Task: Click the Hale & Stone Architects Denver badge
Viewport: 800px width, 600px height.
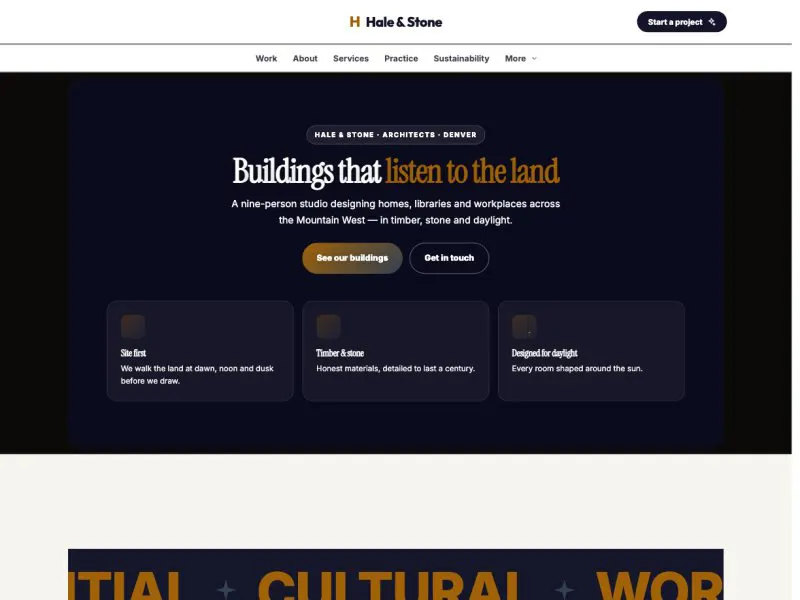Action: (395, 135)
